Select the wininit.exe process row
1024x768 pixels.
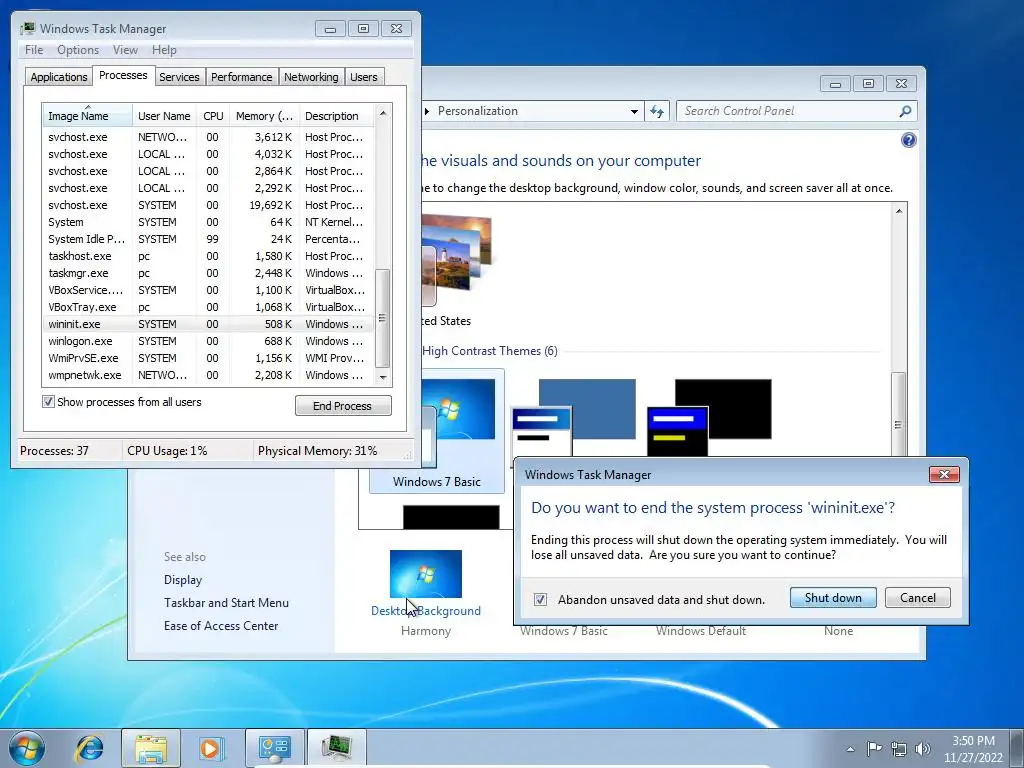click(x=208, y=324)
